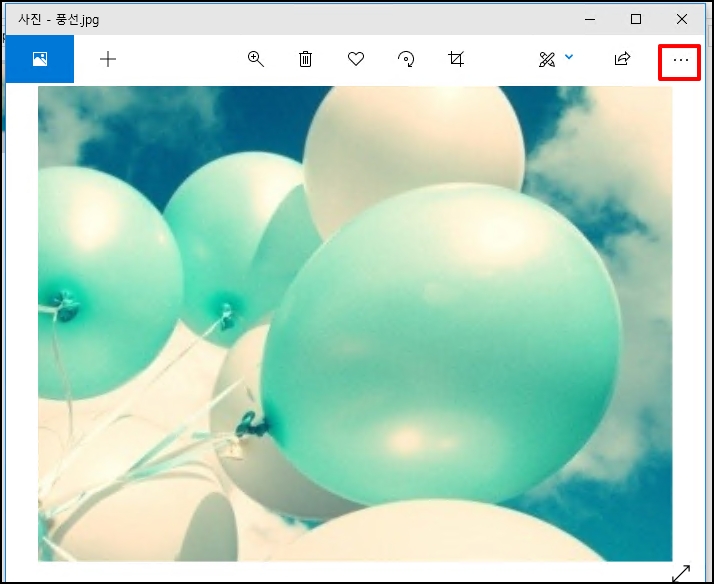
Task: Open the see more ellipsis menu
Action: [680, 60]
